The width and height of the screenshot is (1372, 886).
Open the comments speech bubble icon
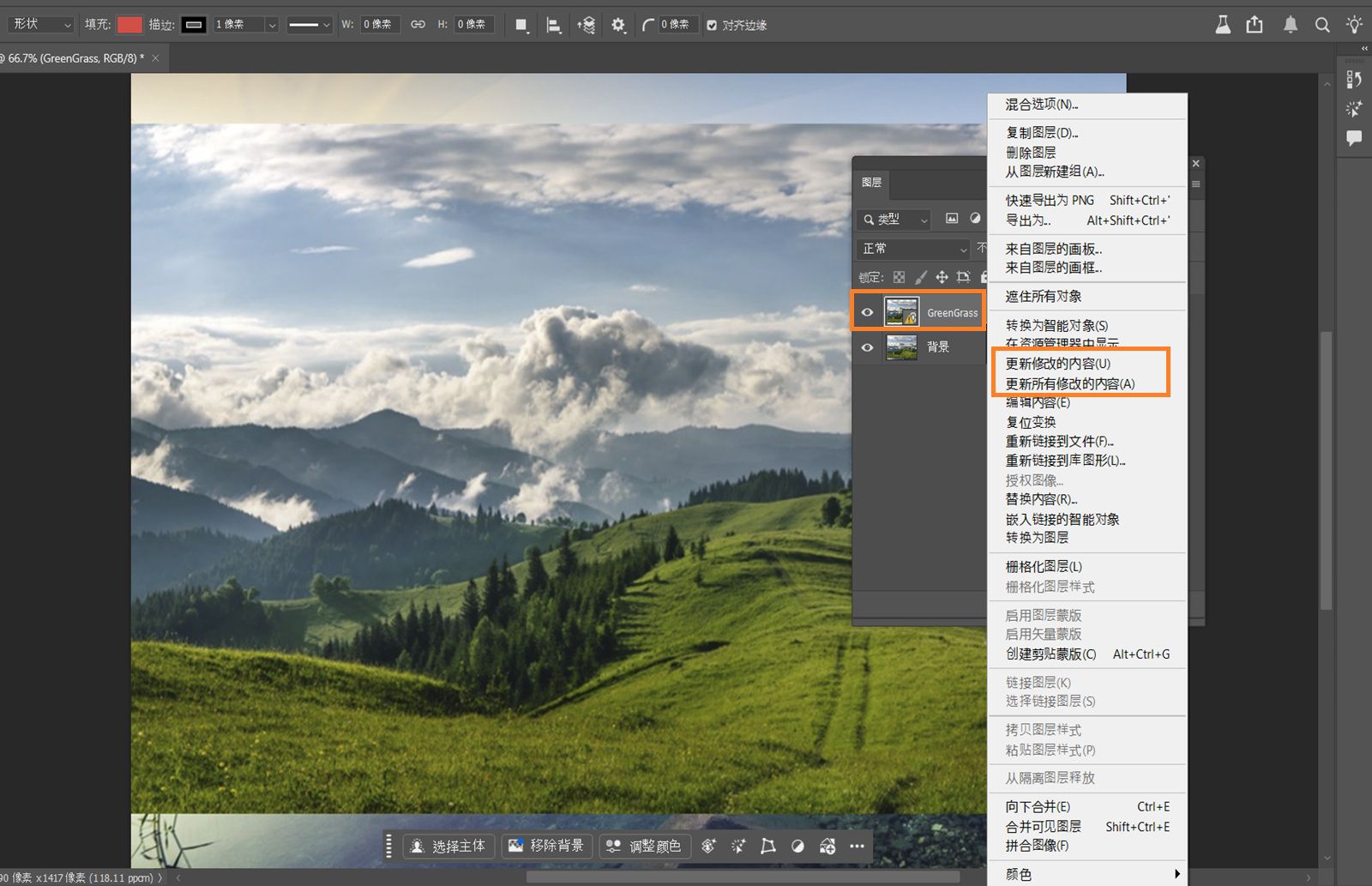[x=1354, y=138]
